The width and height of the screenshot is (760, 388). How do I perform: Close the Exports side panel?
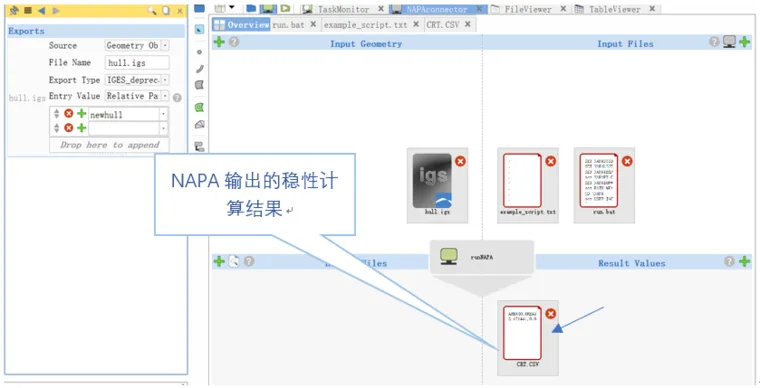180,11
